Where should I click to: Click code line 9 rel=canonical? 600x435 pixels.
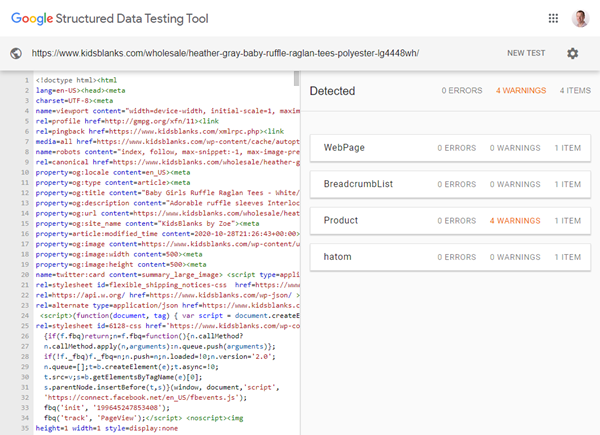click(x=168, y=162)
